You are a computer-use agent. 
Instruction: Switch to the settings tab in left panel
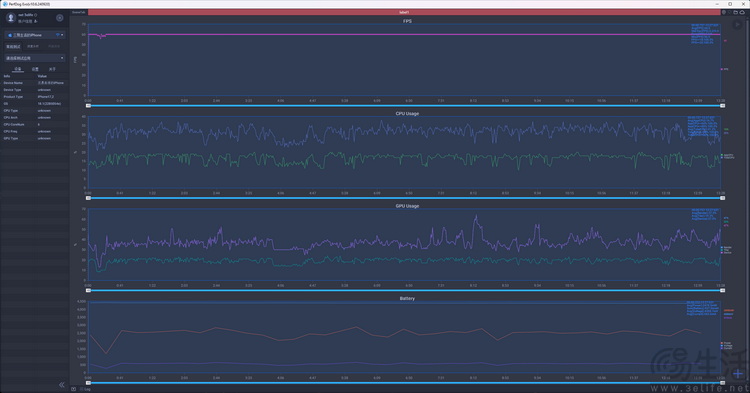pyautogui.click(x=35, y=69)
